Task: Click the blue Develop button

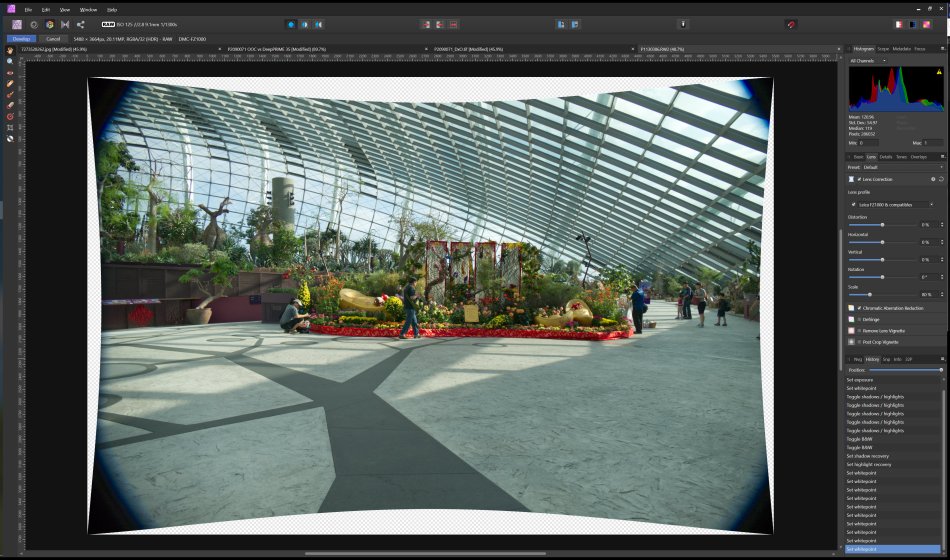Action: (21, 39)
